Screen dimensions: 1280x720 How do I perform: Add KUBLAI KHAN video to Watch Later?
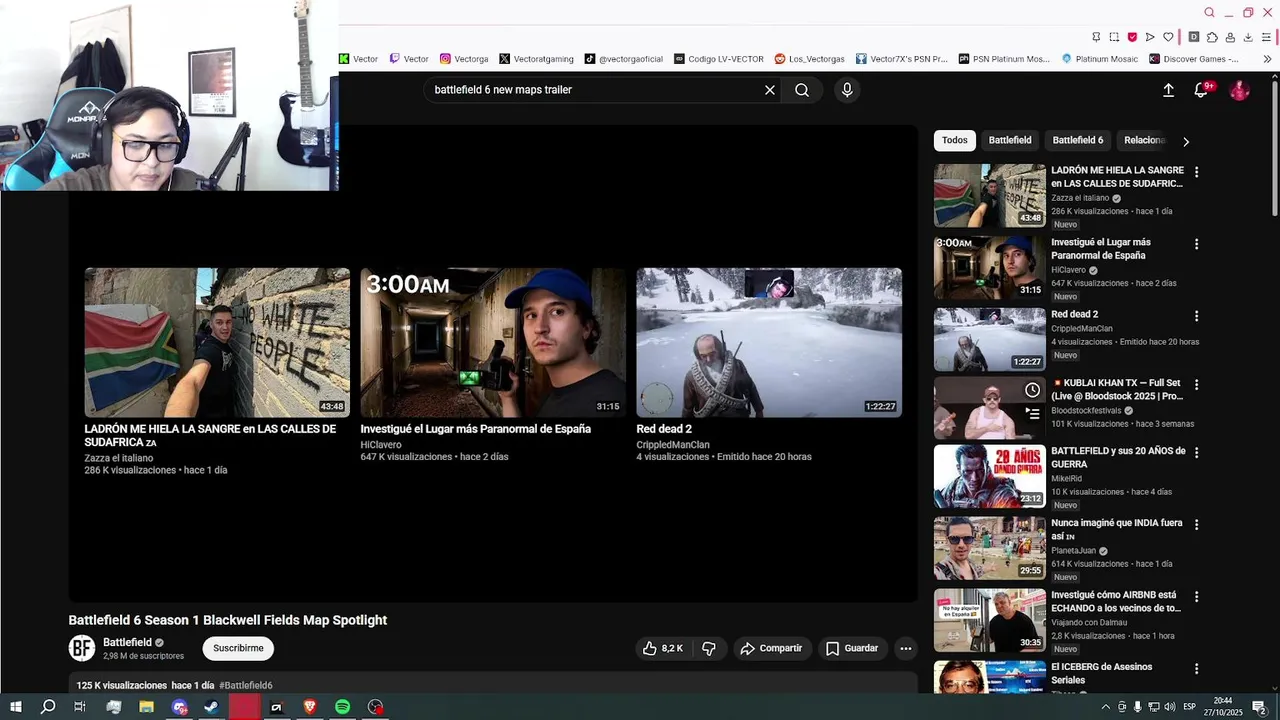coord(1032,390)
